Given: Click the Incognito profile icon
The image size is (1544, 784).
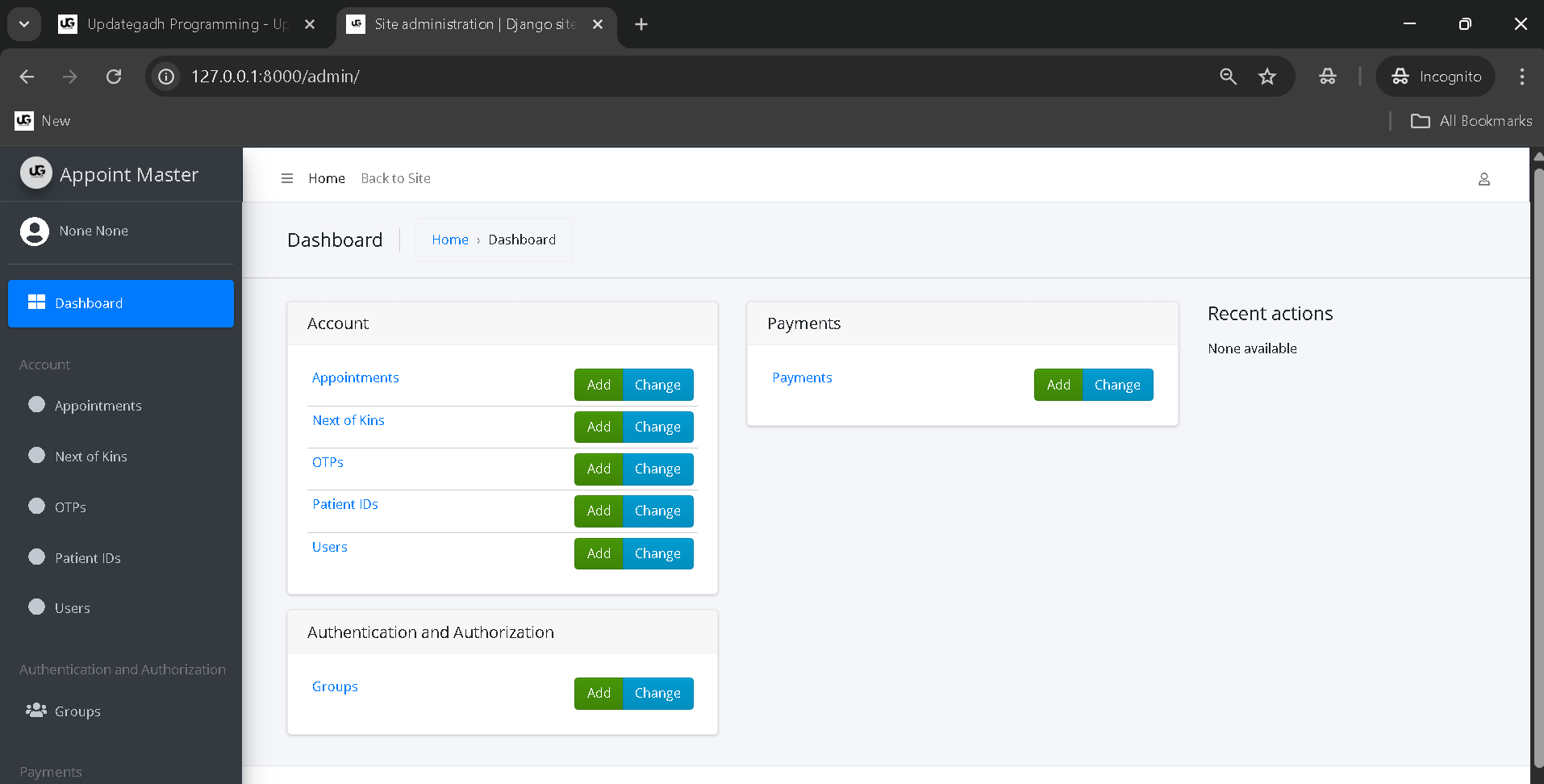Looking at the screenshot, I should click(1401, 76).
